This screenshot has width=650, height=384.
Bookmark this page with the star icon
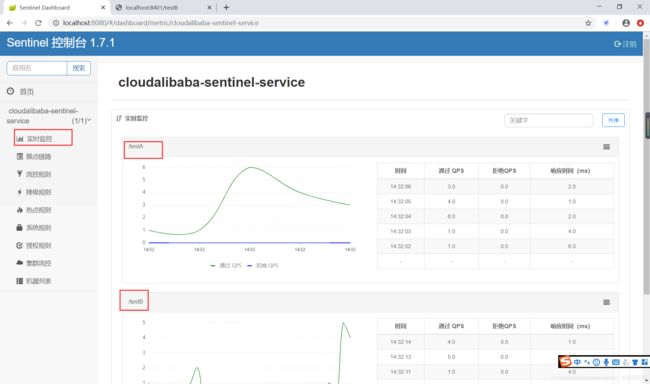[588, 23]
